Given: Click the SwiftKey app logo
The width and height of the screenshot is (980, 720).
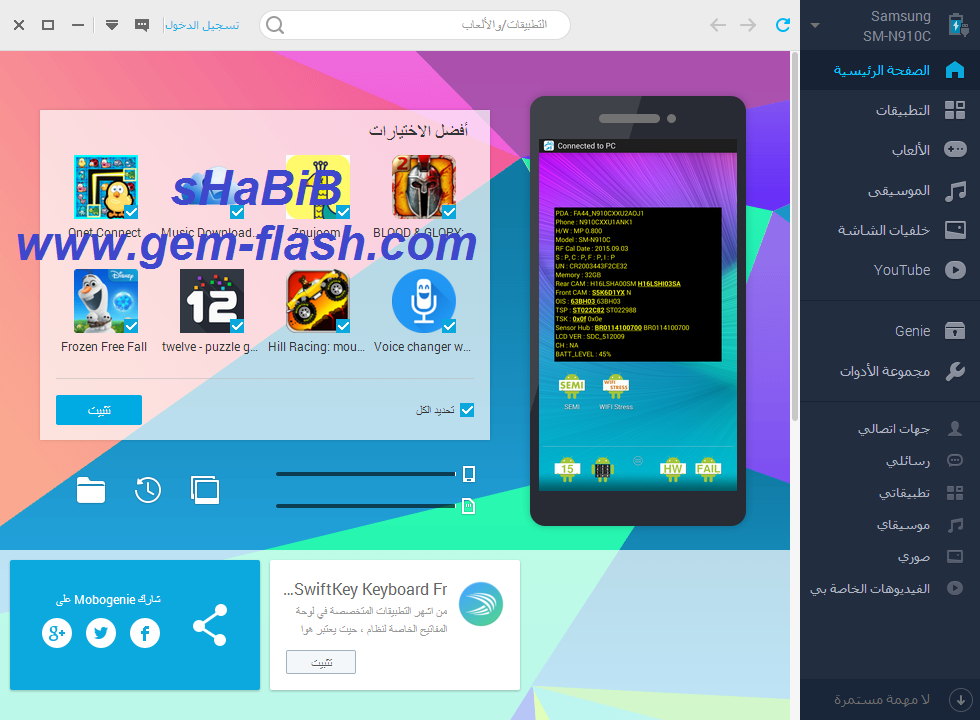Looking at the screenshot, I should [x=481, y=604].
